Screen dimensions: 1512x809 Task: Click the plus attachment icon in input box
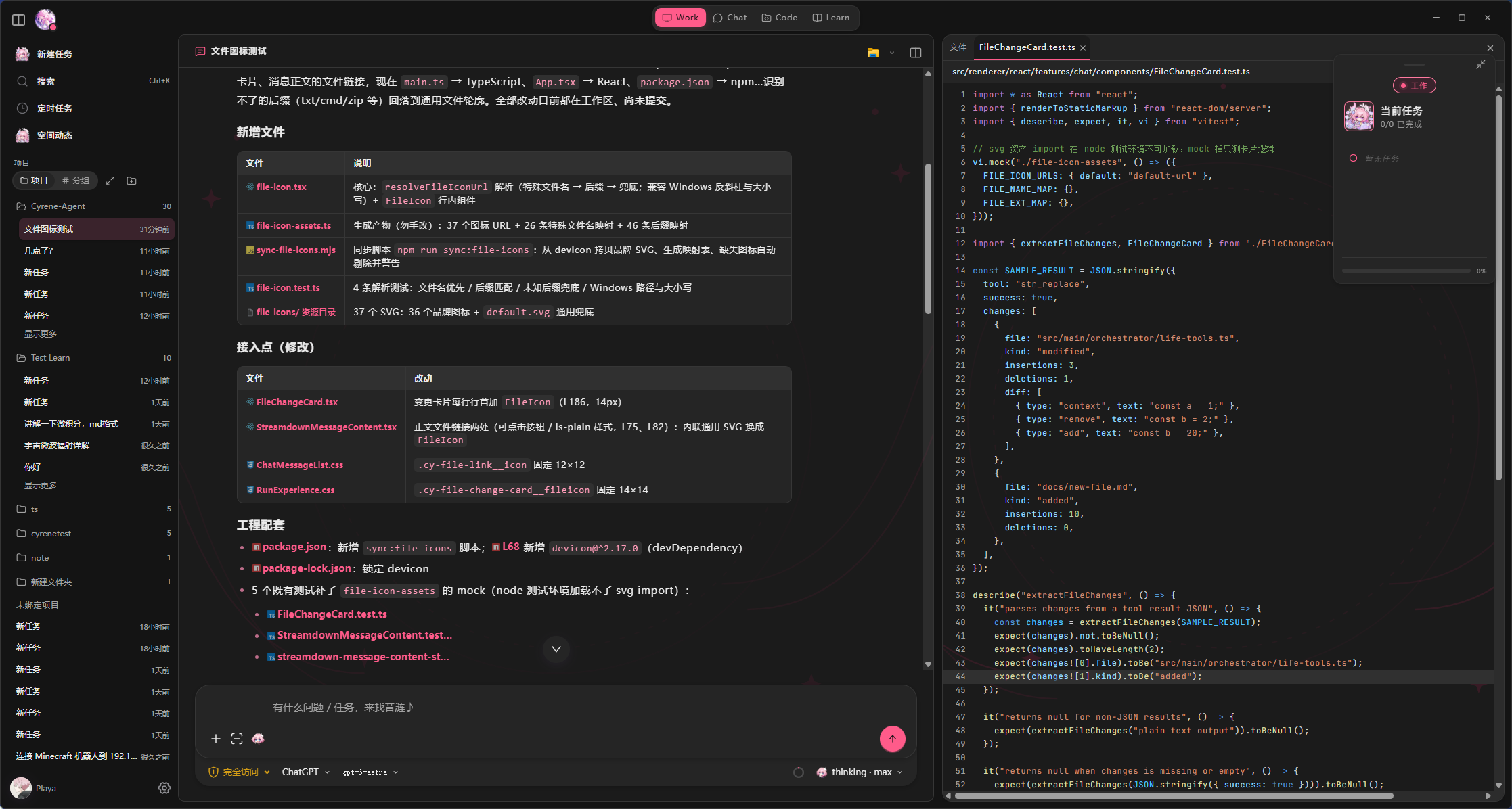(216, 739)
